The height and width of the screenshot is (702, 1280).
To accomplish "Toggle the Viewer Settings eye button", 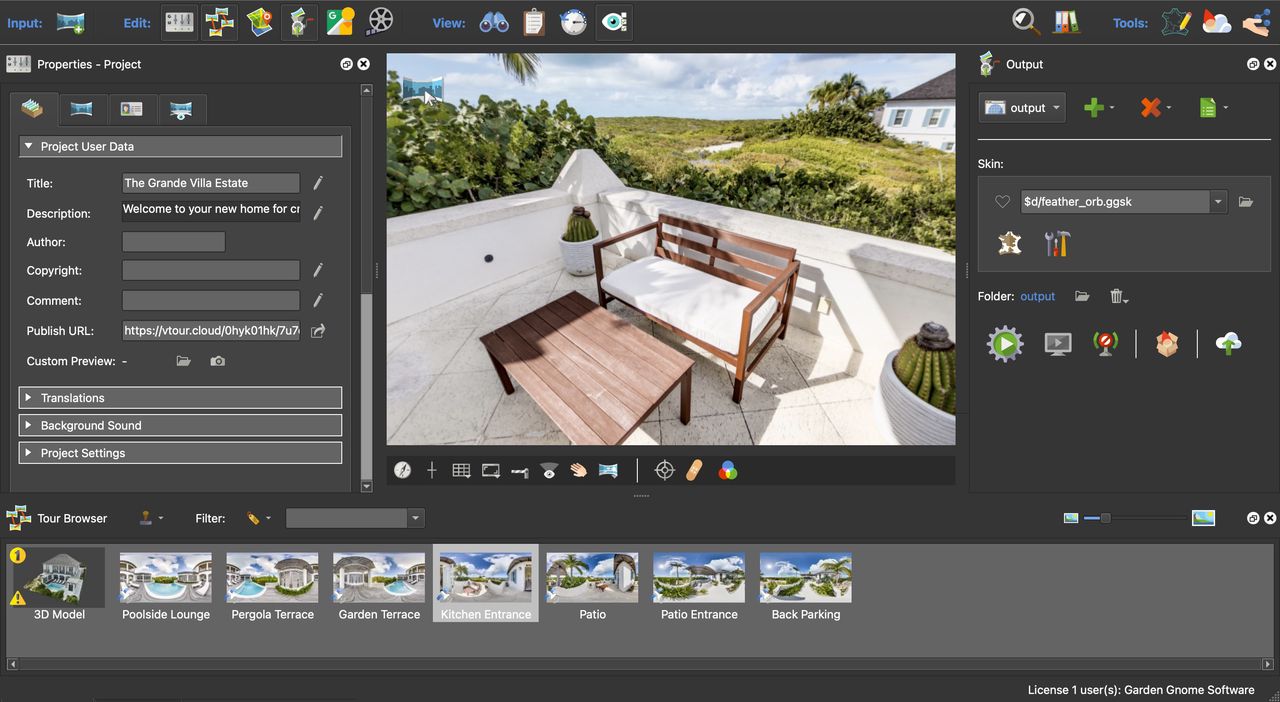I will coord(613,22).
